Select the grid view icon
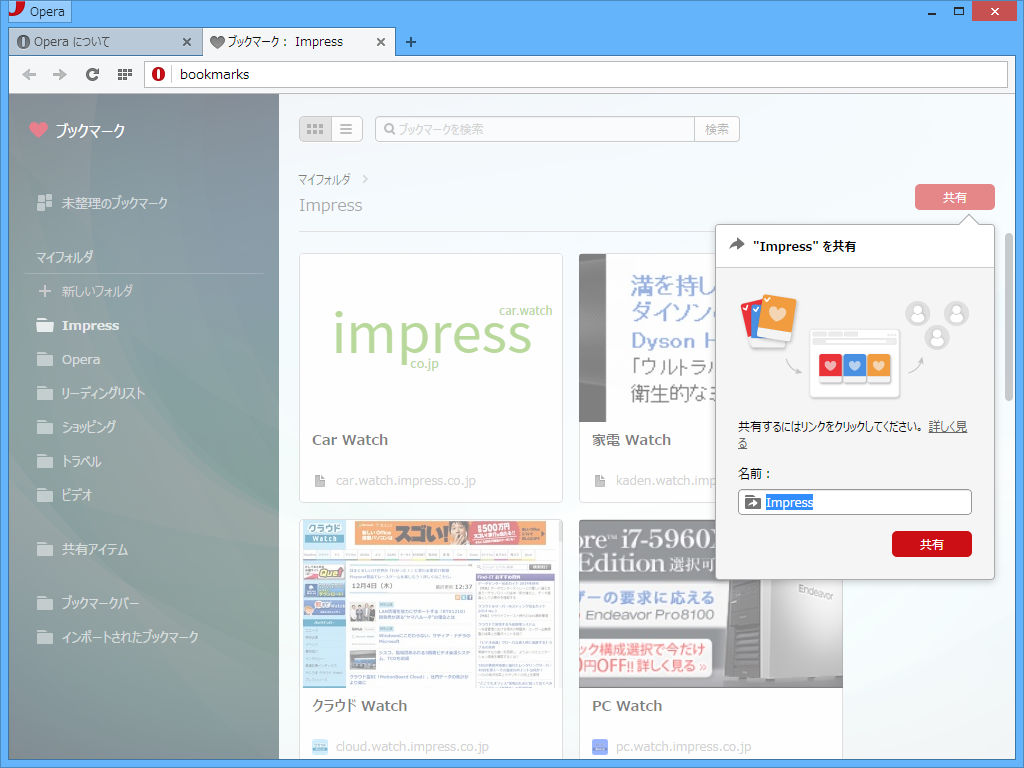This screenshot has height=768, width=1024. [315, 128]
